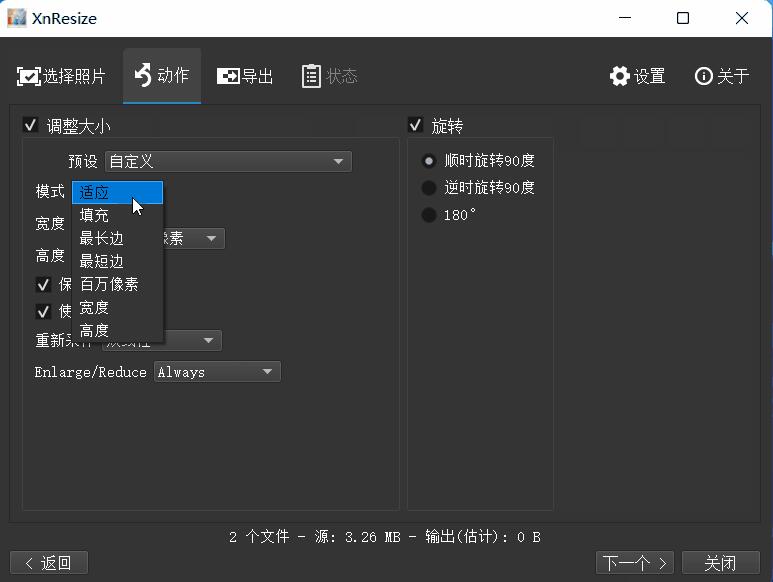Choose 填充 from the mode list
This screenshot has height=582, width=773.
[95, 215]
